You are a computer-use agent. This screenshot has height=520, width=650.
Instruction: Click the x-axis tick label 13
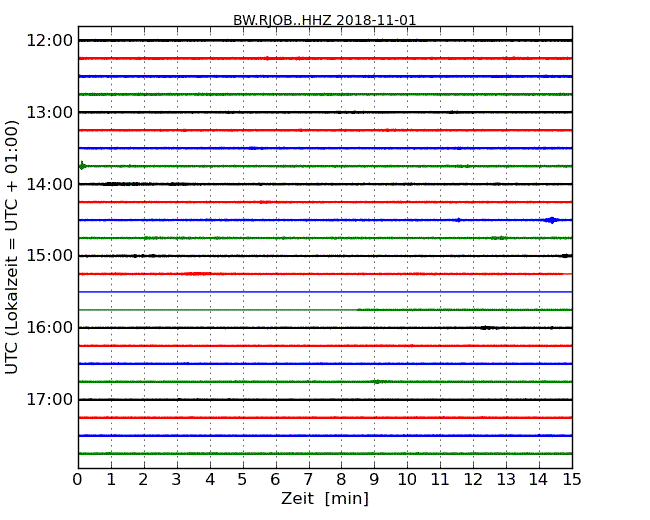[x=506, y=480]
